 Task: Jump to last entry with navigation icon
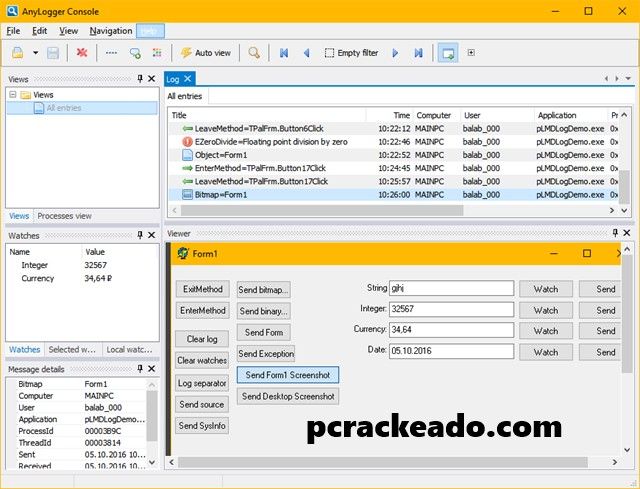coord(418,52)
